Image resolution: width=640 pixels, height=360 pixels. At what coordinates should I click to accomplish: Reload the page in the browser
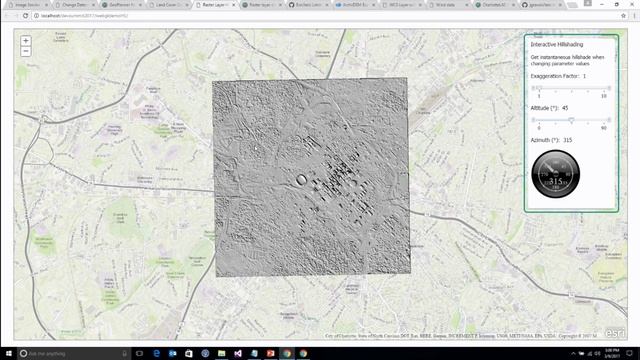25,16
